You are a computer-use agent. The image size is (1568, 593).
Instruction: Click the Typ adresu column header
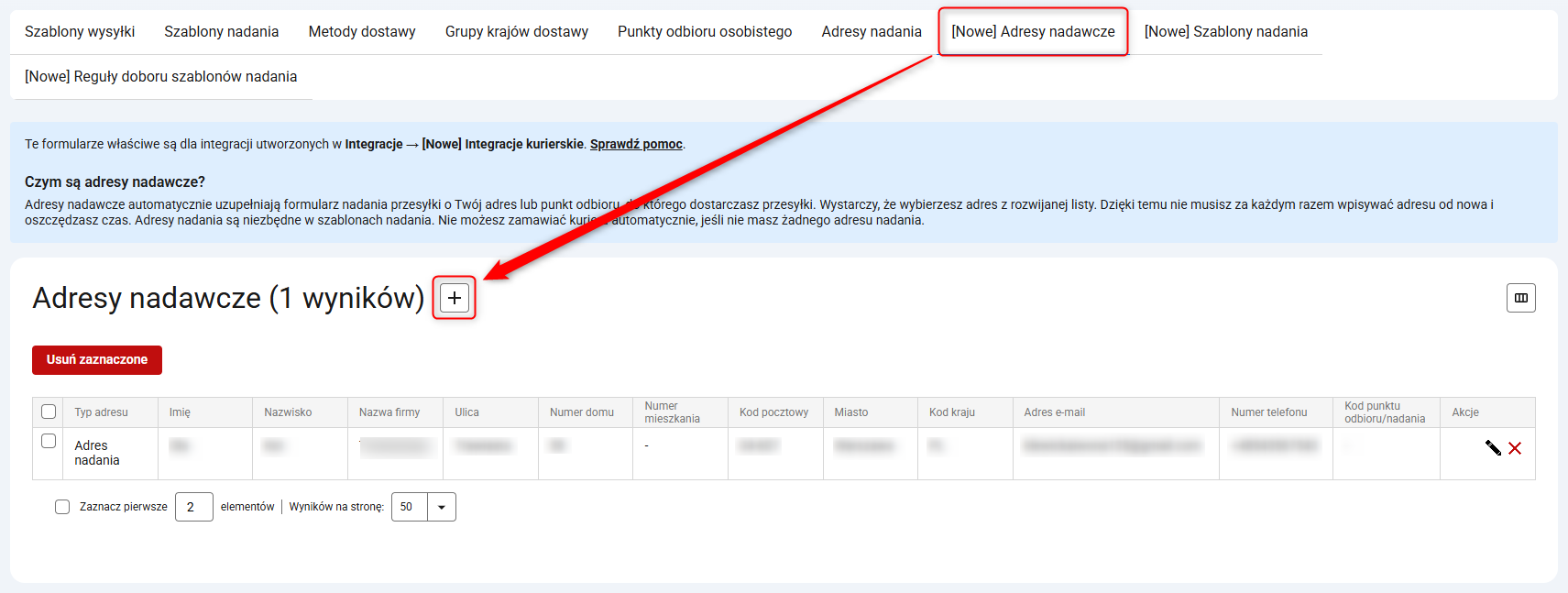(102, 412)
